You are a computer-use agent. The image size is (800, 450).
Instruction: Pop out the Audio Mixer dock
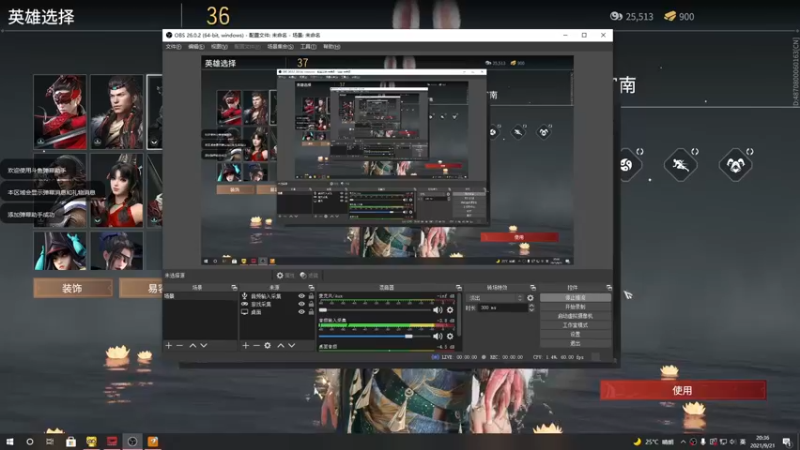(x=459, y=288)
